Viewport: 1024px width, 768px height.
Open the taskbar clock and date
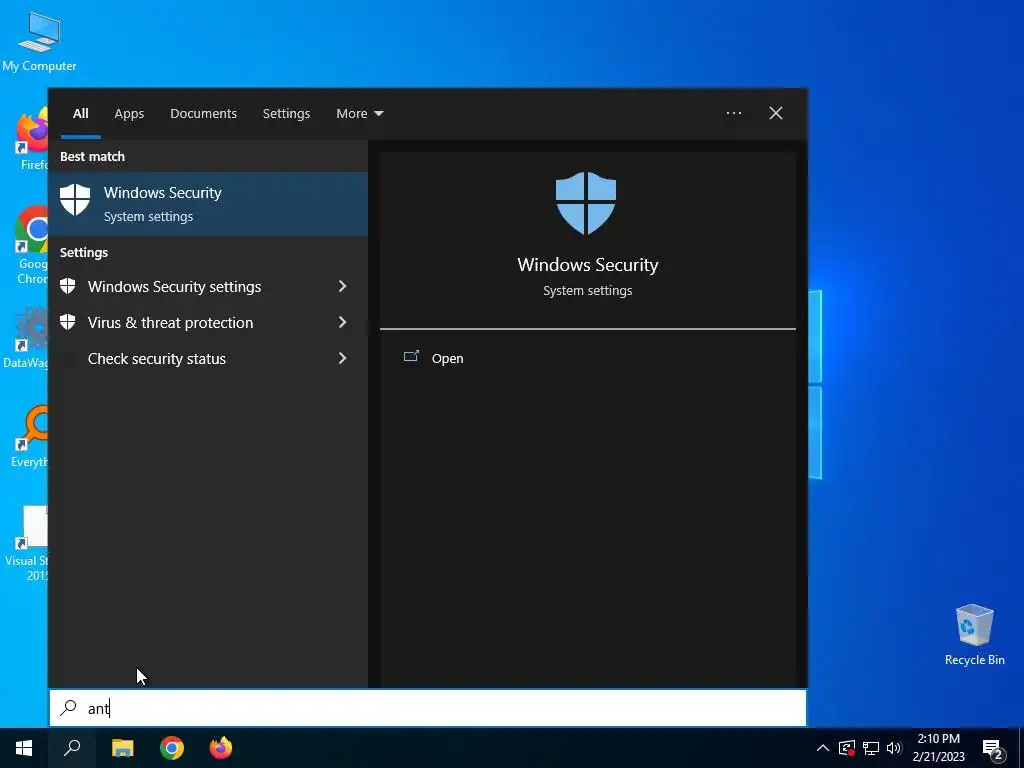[938, 748]
